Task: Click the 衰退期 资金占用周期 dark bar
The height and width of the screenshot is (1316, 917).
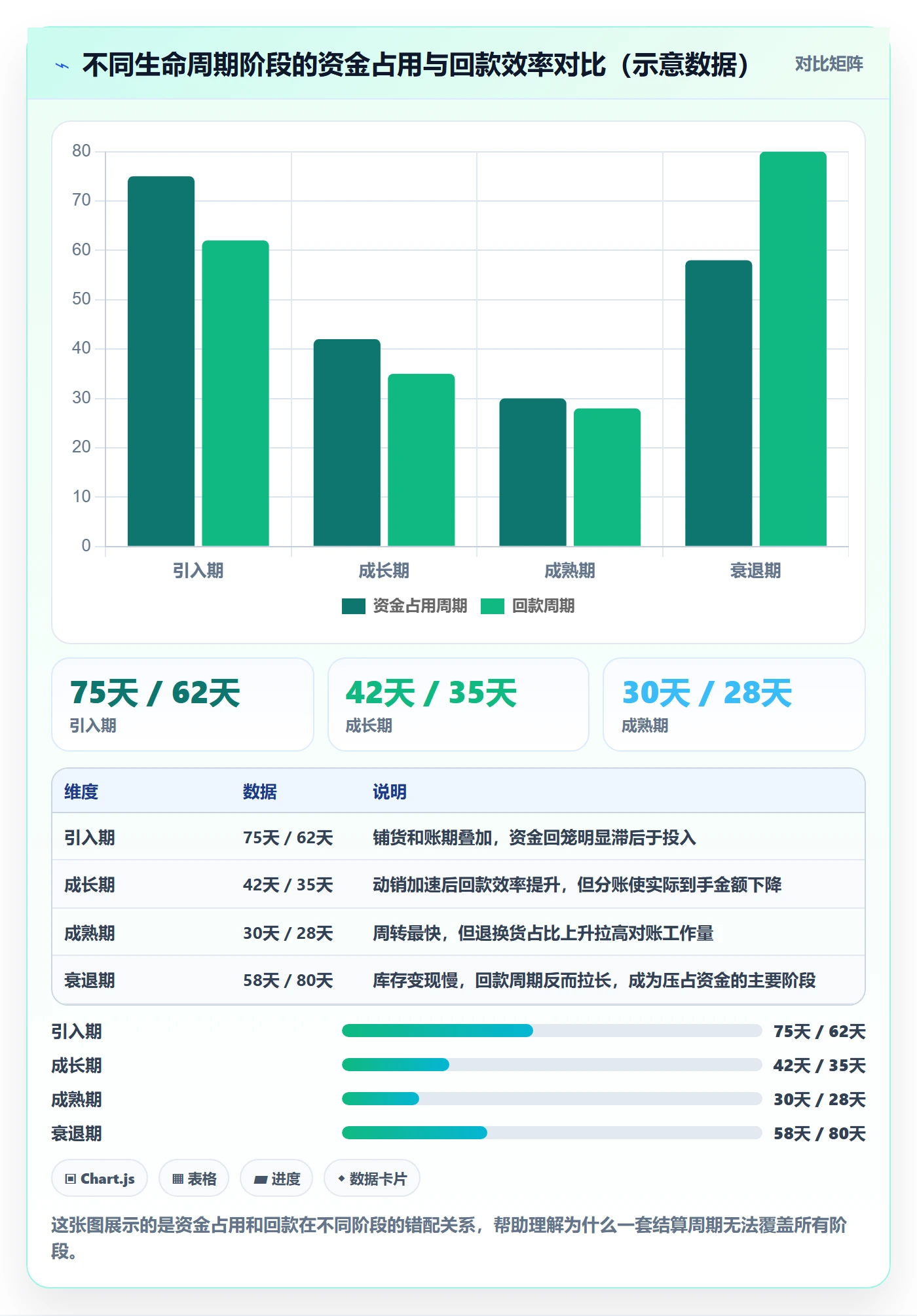Action: click(719, 403)
